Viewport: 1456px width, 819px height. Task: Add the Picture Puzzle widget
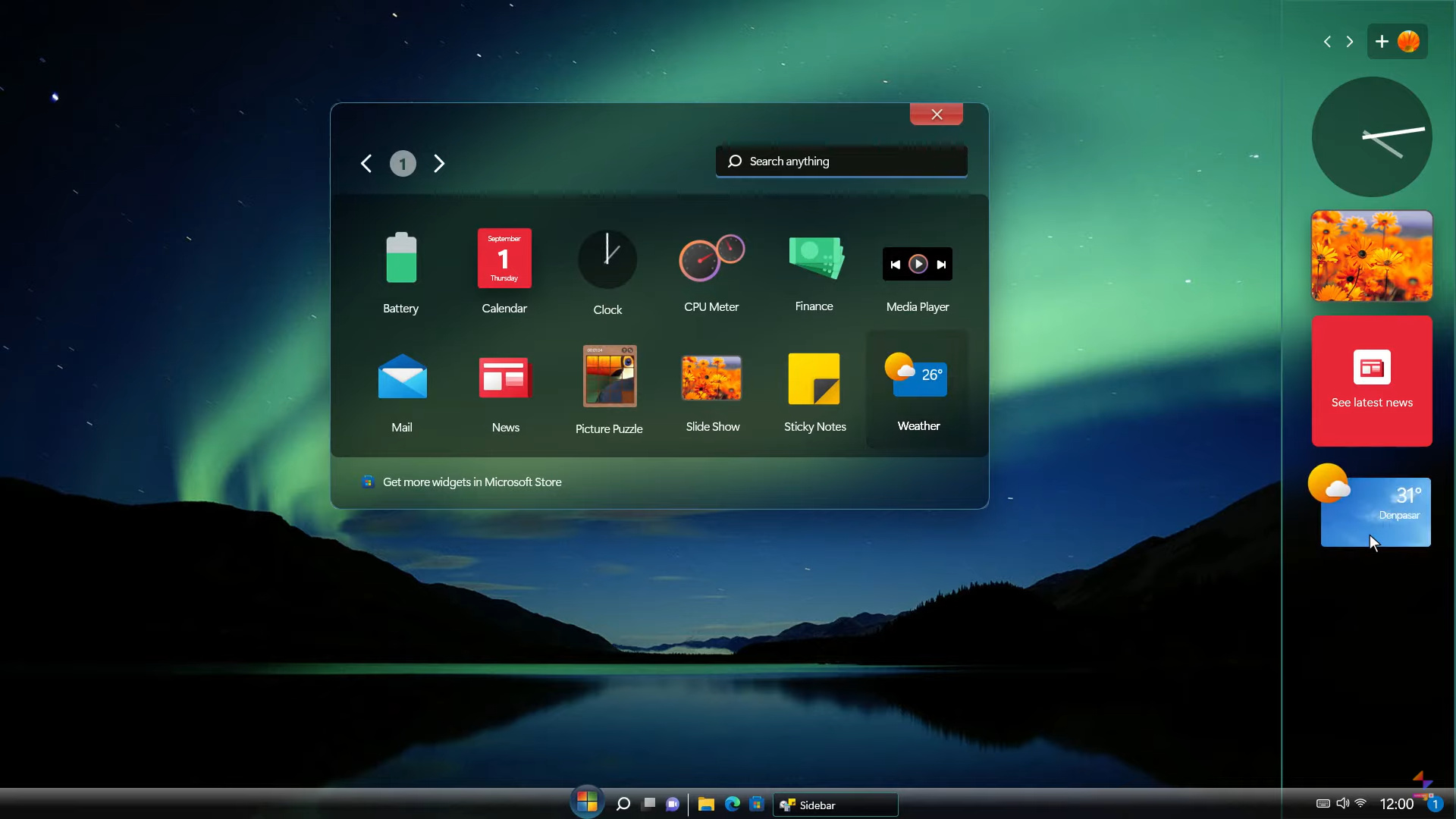tap(609, 377)
